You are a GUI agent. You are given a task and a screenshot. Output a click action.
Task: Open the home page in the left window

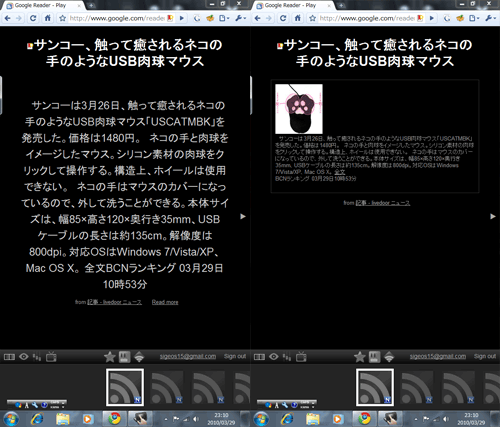point(48,18)
